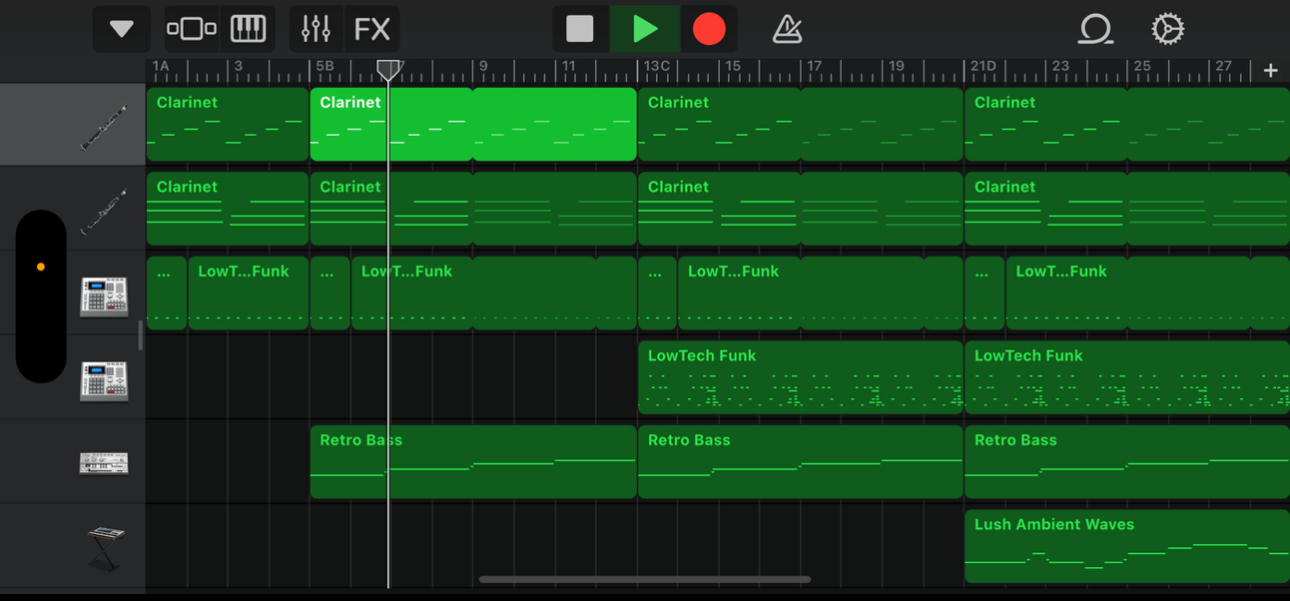Screen dimensions: 1290x601
Task: Select the Retro Bass synth track icon
Action: coord(104,463)
